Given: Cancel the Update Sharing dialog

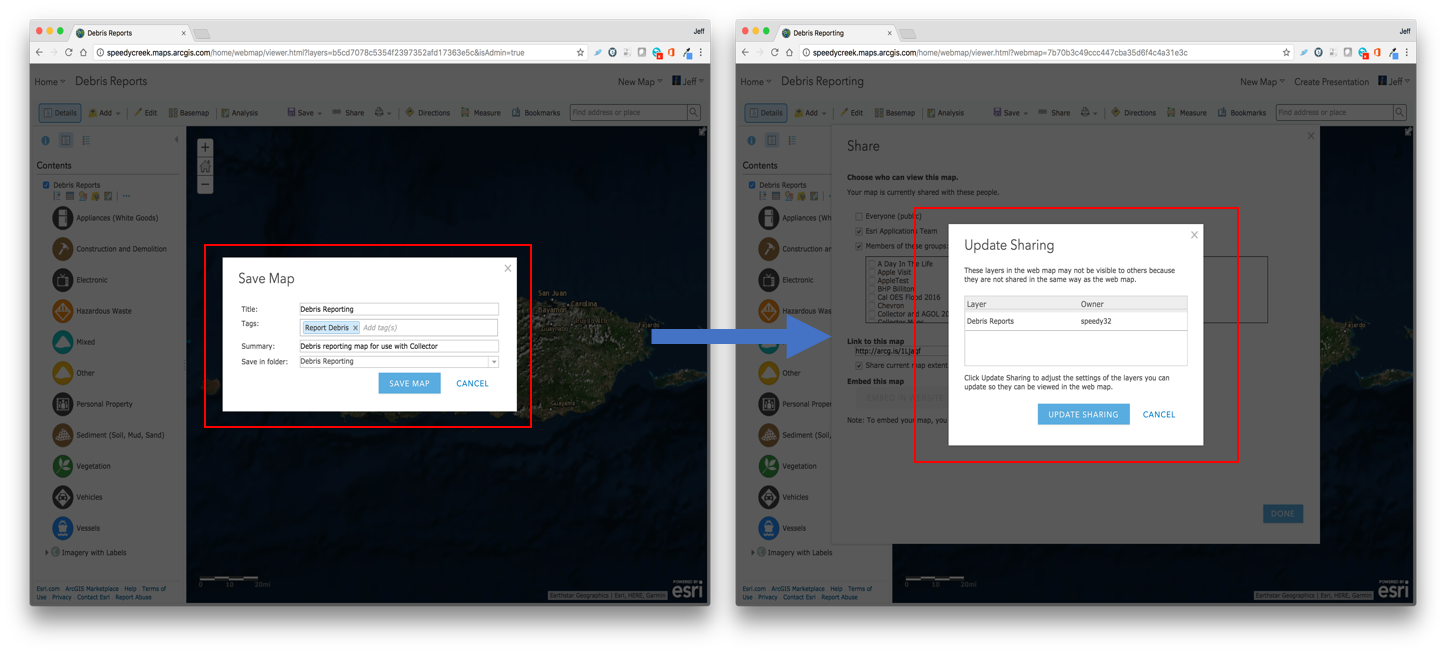Looking at the screenshot, I should tap(1159, 414).
